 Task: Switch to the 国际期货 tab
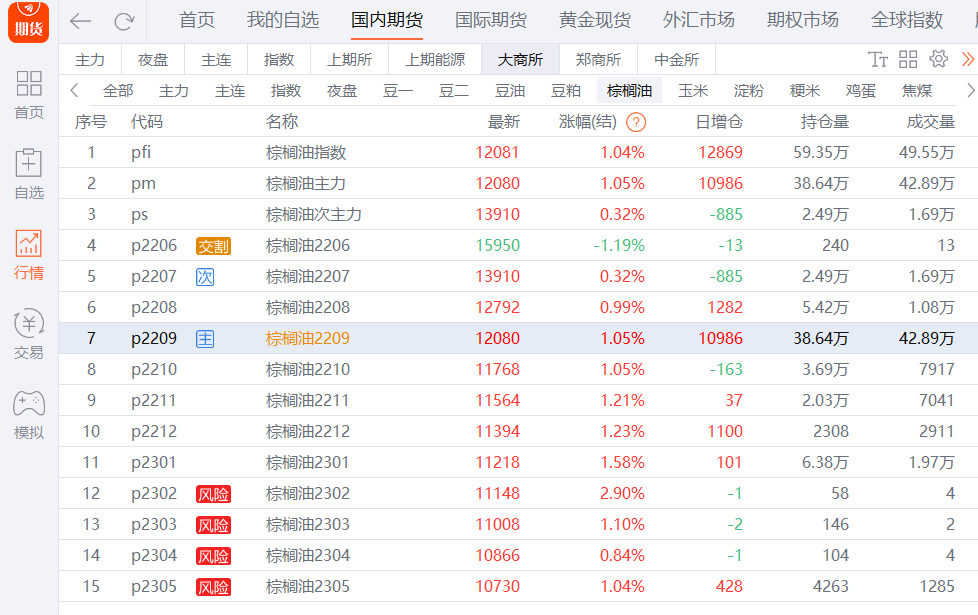pyautogui.click(x=491, y=20)
